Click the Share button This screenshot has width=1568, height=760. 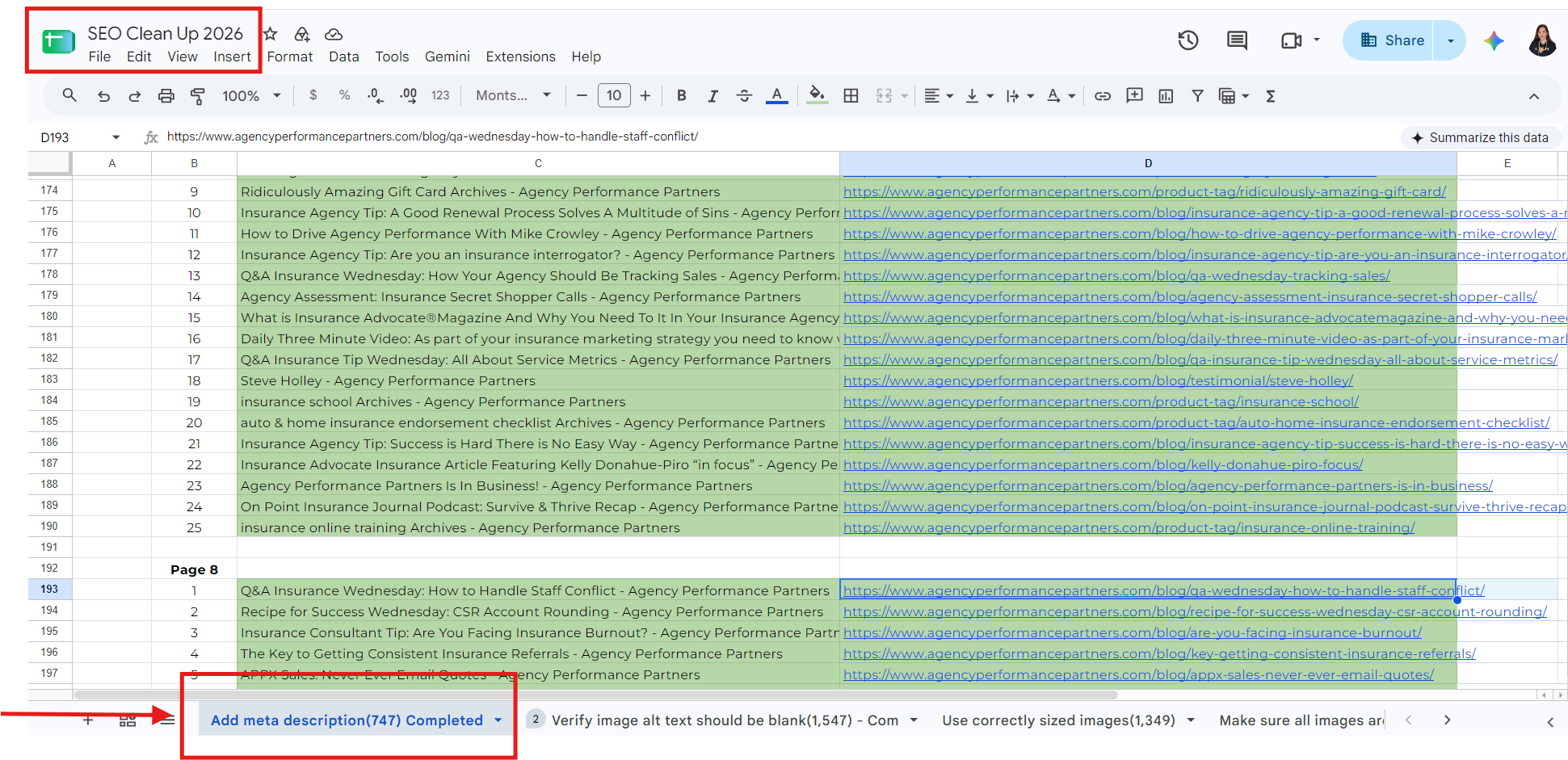click(1391, 40)
